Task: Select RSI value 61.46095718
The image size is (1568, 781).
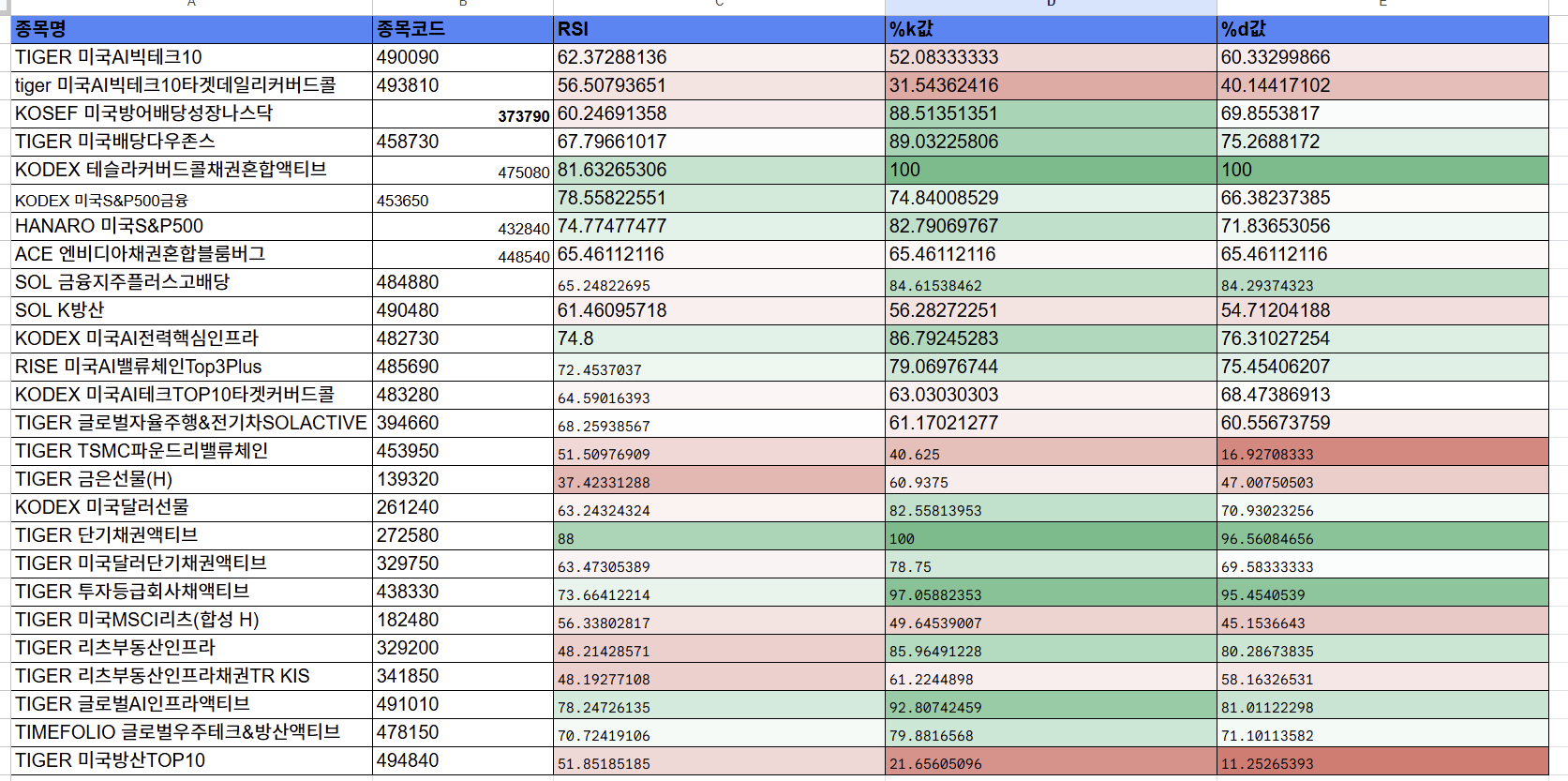Action: click(x=719, y=310)
